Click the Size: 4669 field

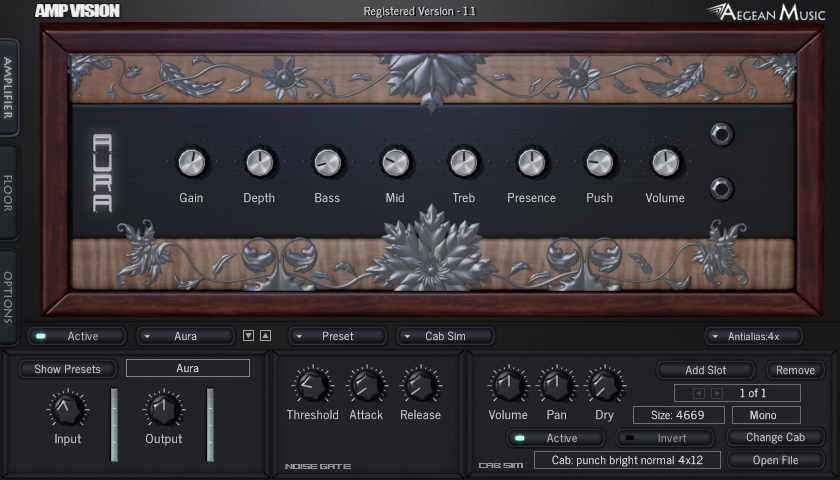point(678,415)
